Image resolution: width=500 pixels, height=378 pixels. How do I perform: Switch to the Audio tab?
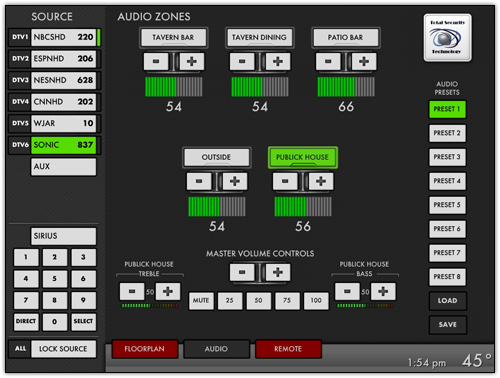point(216,349)
